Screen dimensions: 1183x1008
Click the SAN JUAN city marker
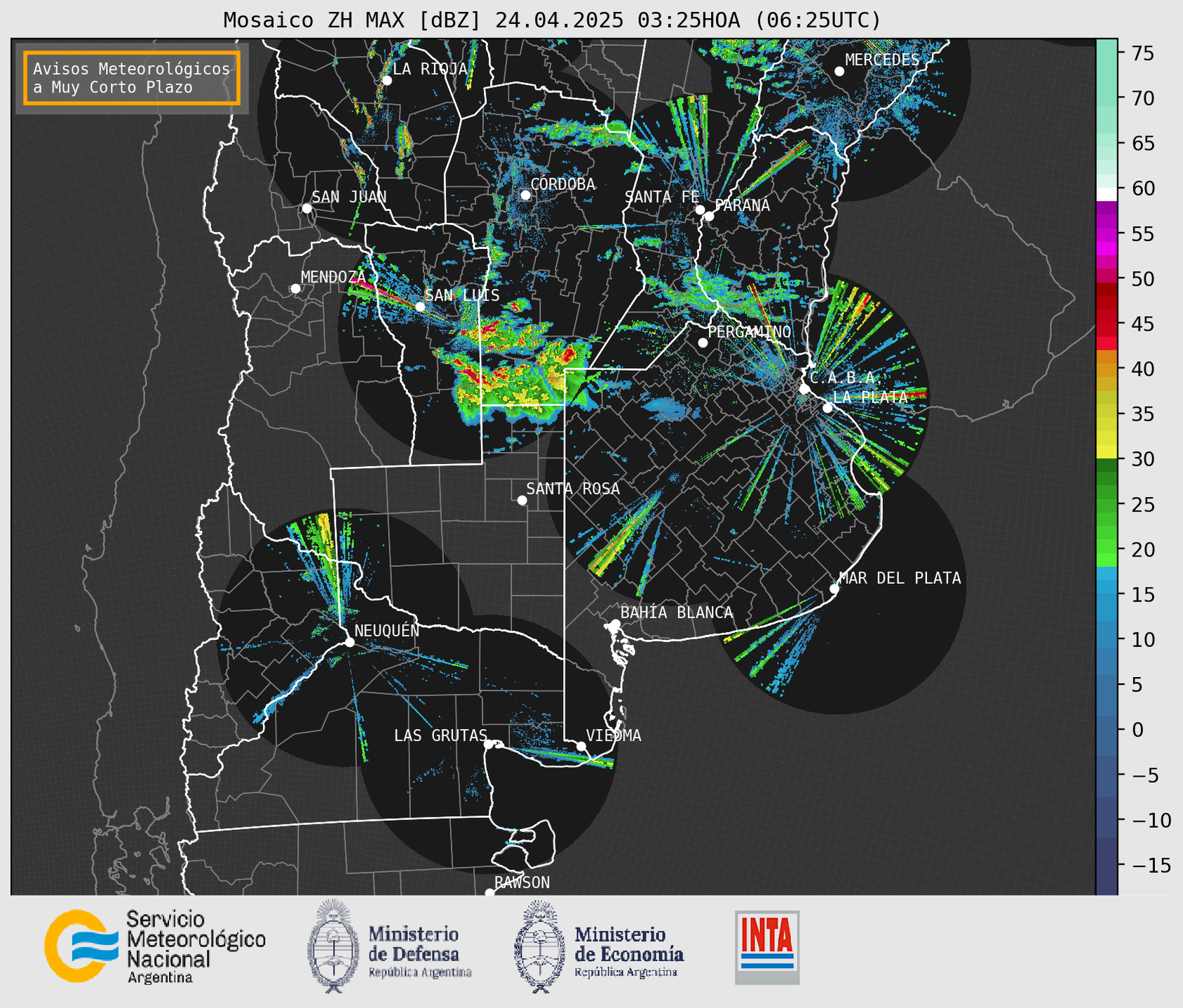point(306,208)
